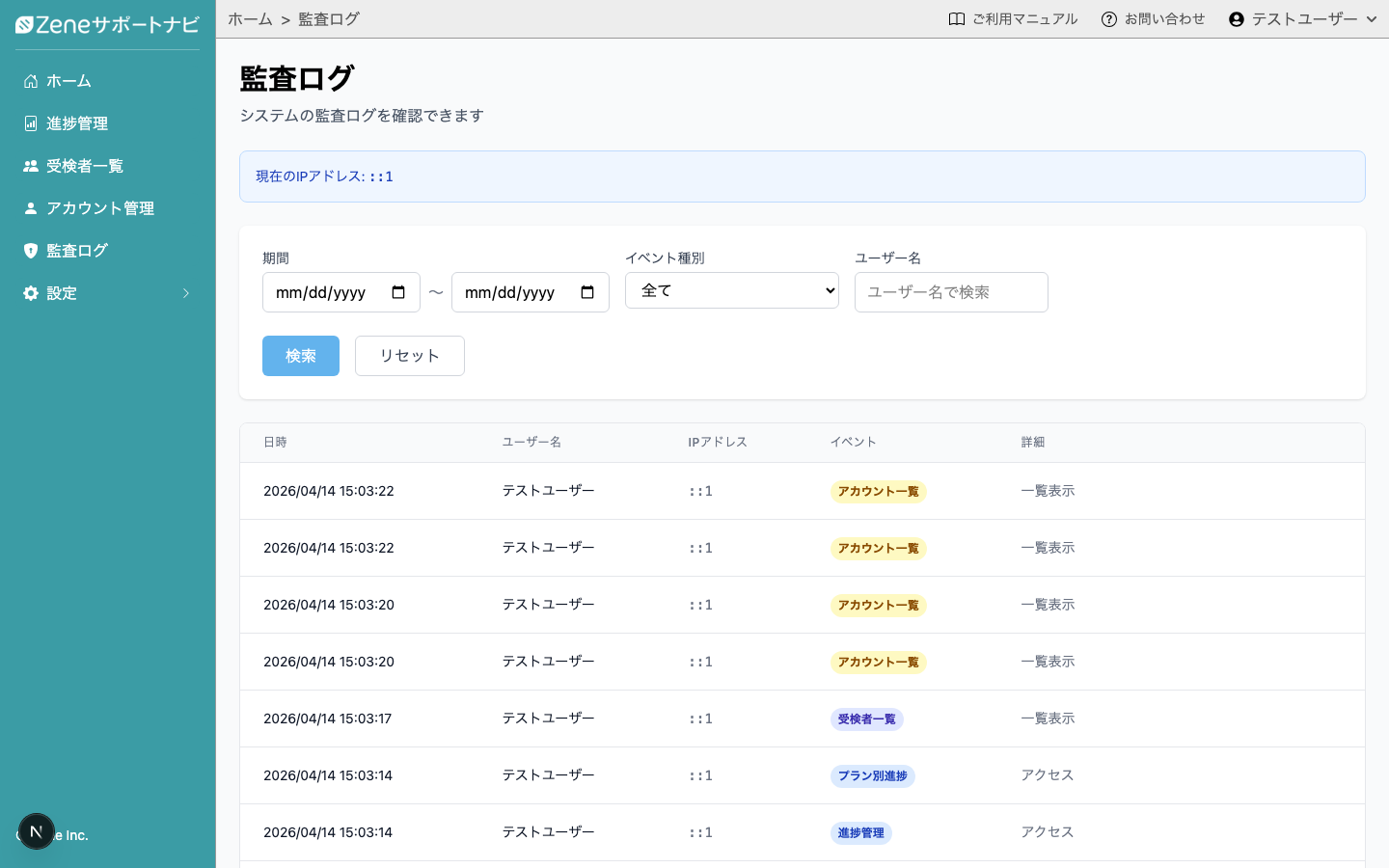Click the 受検者一覧 event badge
Screen dimensions: 1389x868
(x=867, y=719)
